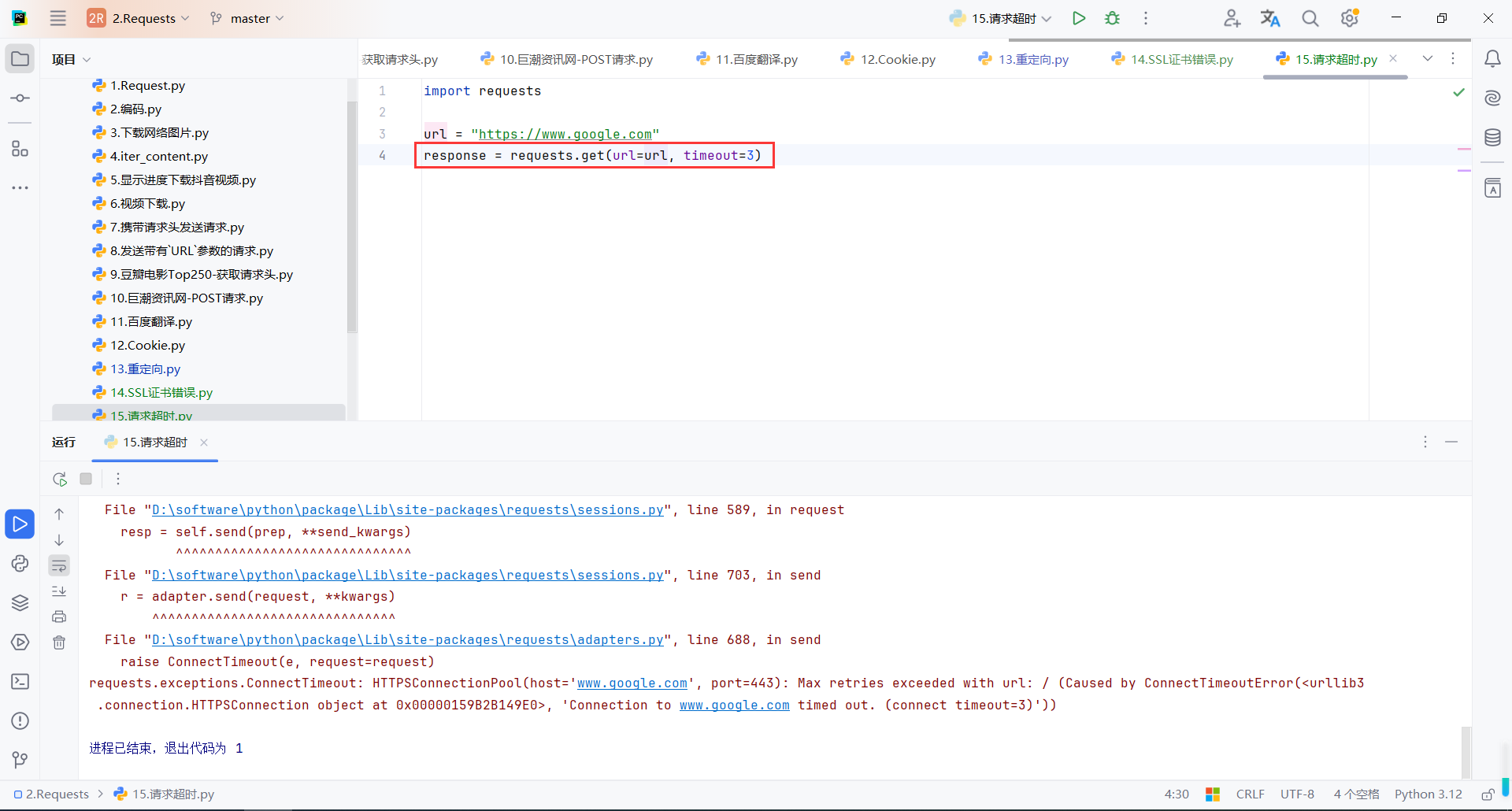Open the Git tool window

(20, 760)
